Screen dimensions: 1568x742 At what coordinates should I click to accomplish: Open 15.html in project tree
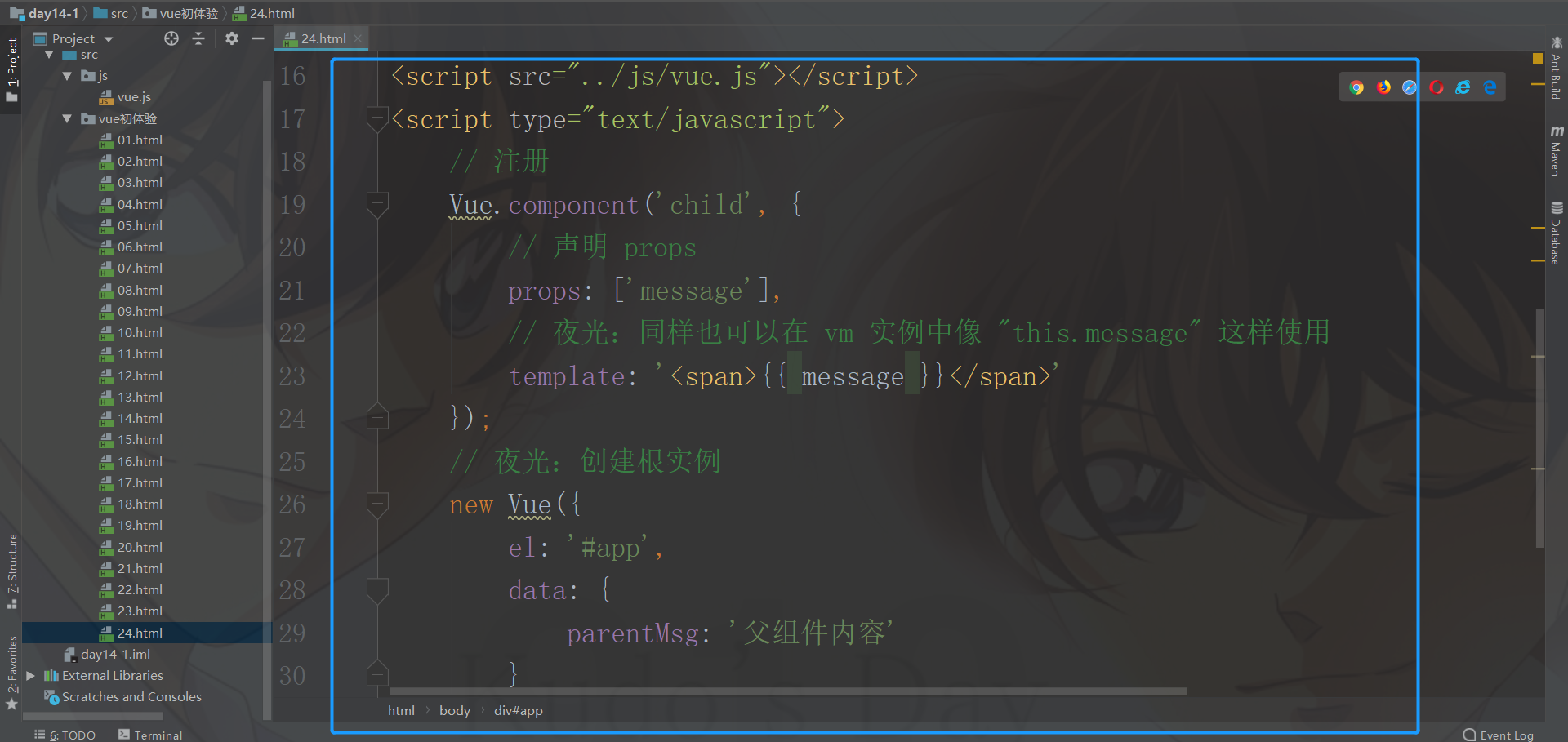(x=131, y=439)
